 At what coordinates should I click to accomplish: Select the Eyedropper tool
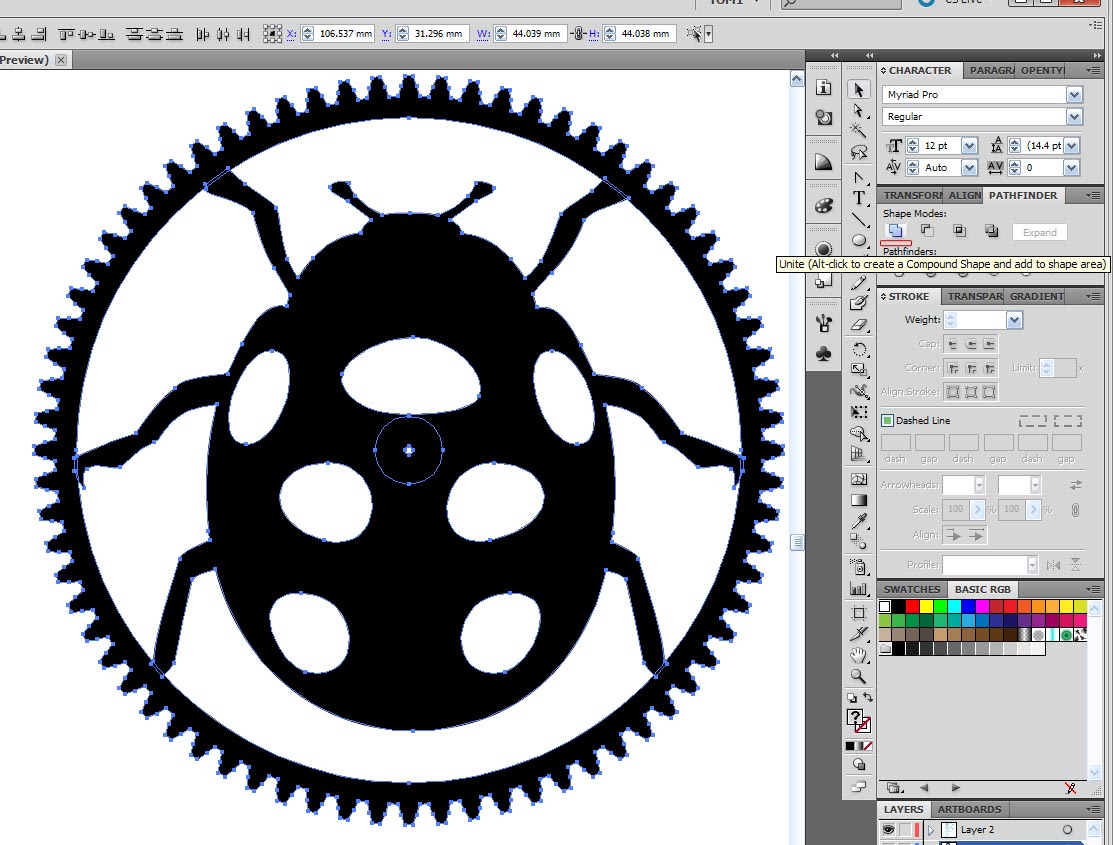[x=859, y=521]
